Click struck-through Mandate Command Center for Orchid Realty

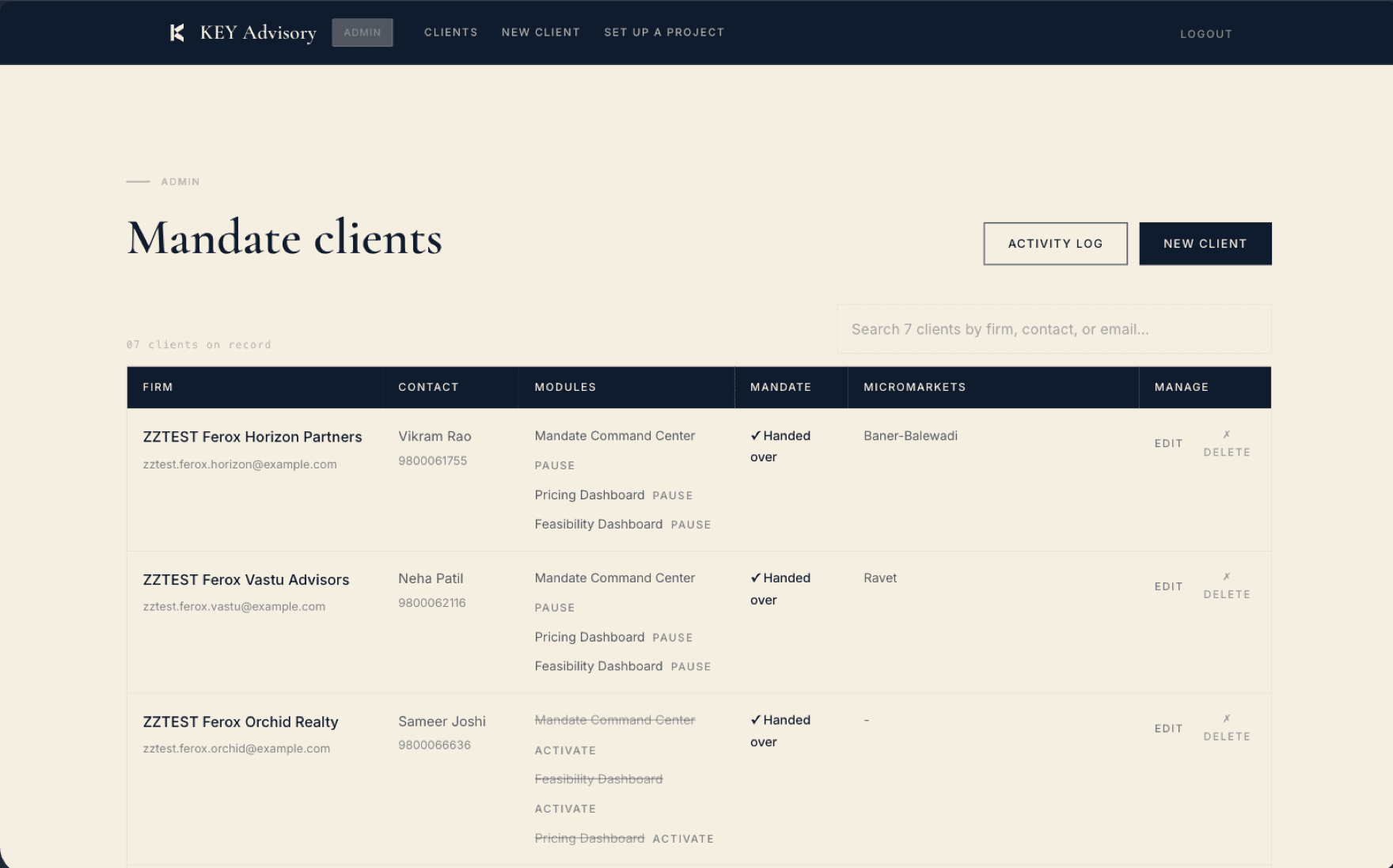point(615,720)
